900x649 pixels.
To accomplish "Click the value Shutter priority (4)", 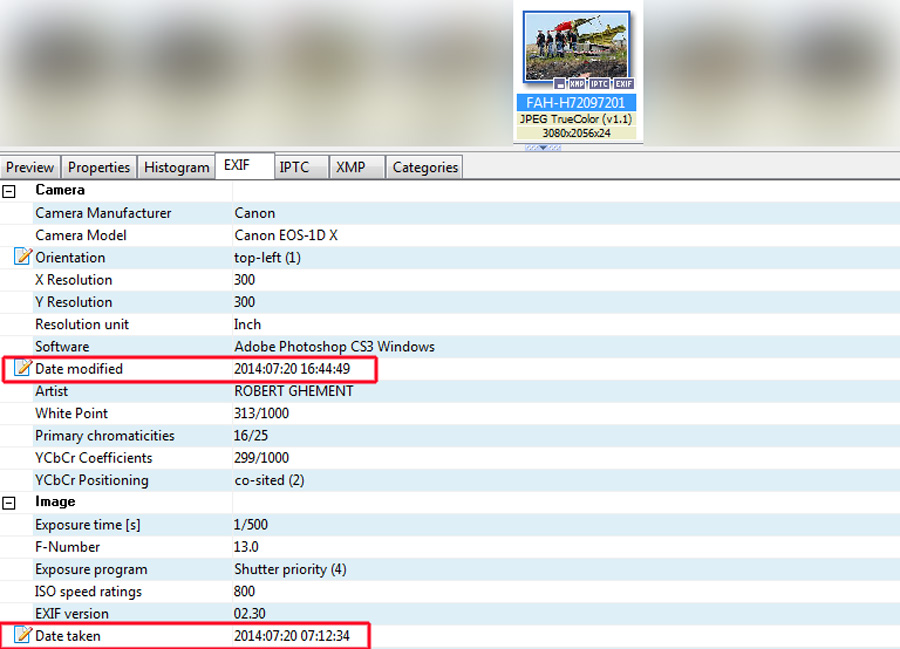I will [x=290, y=570].
